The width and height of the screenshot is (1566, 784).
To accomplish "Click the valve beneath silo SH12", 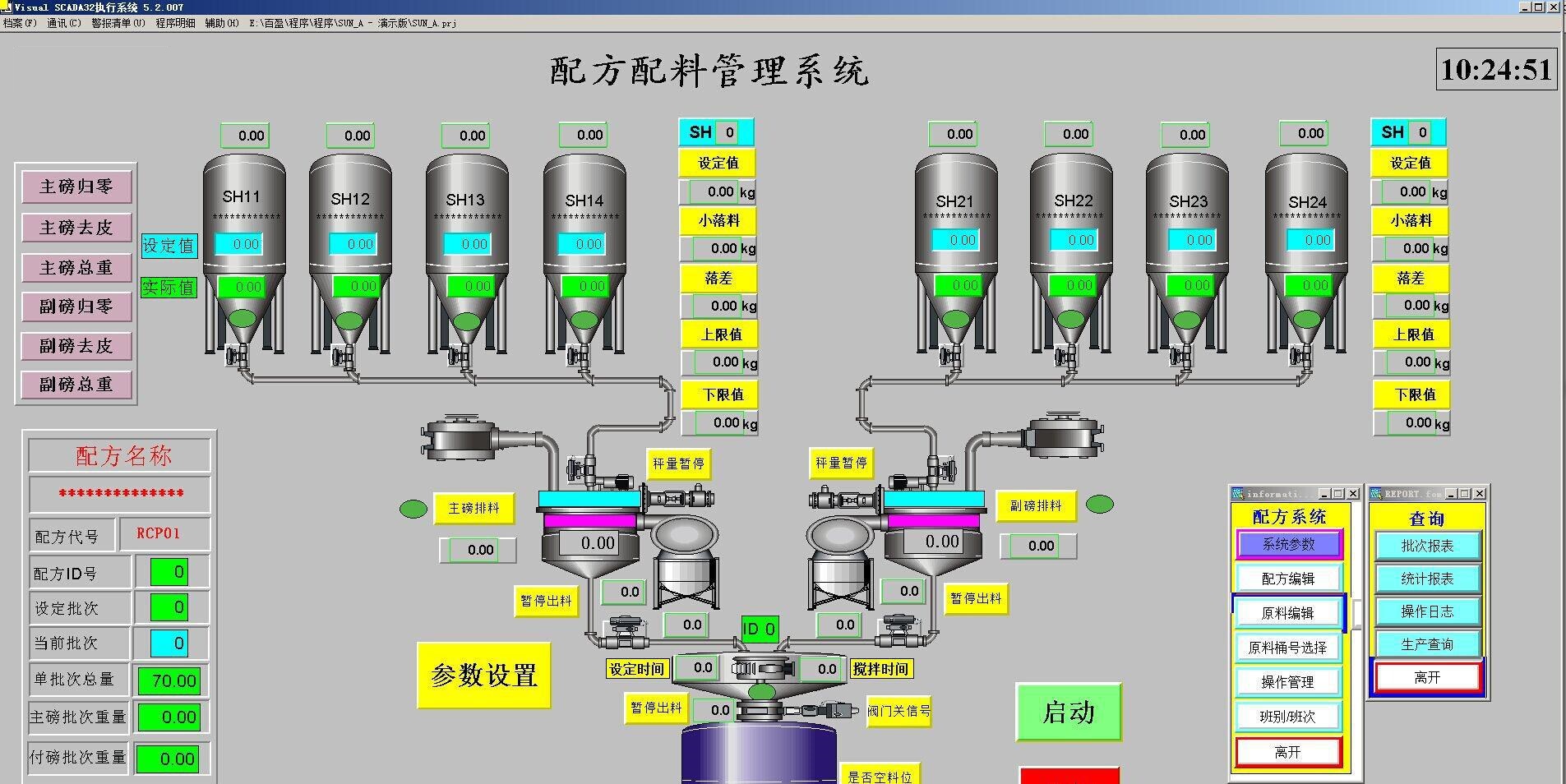I will (341, 357).
